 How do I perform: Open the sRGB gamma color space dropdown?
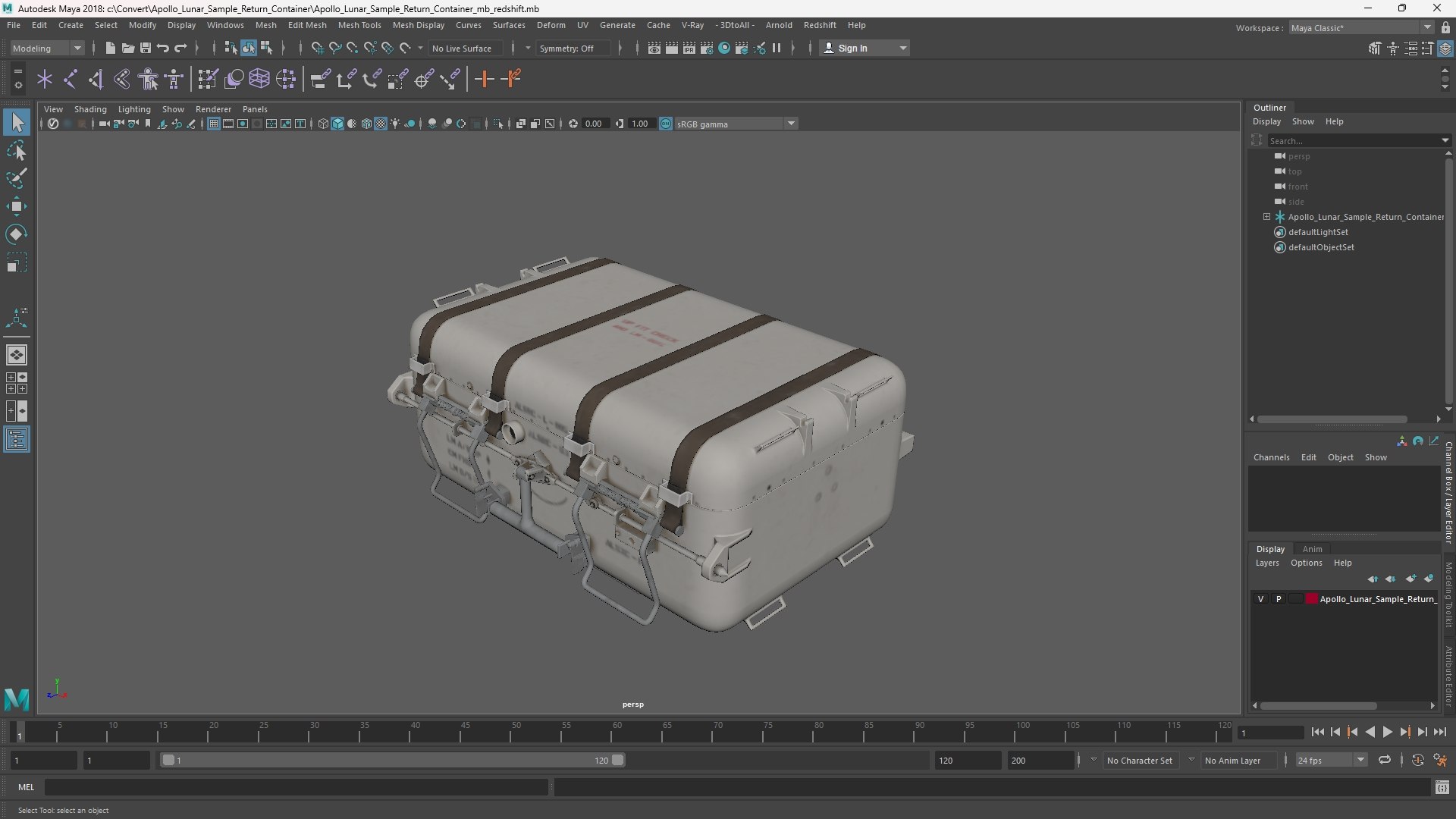tap(736, 124)
